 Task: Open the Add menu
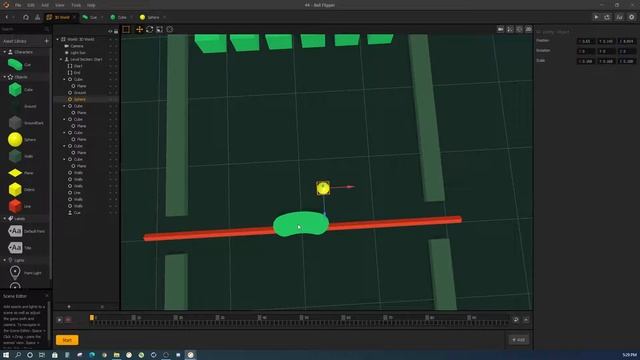(45, 5)
